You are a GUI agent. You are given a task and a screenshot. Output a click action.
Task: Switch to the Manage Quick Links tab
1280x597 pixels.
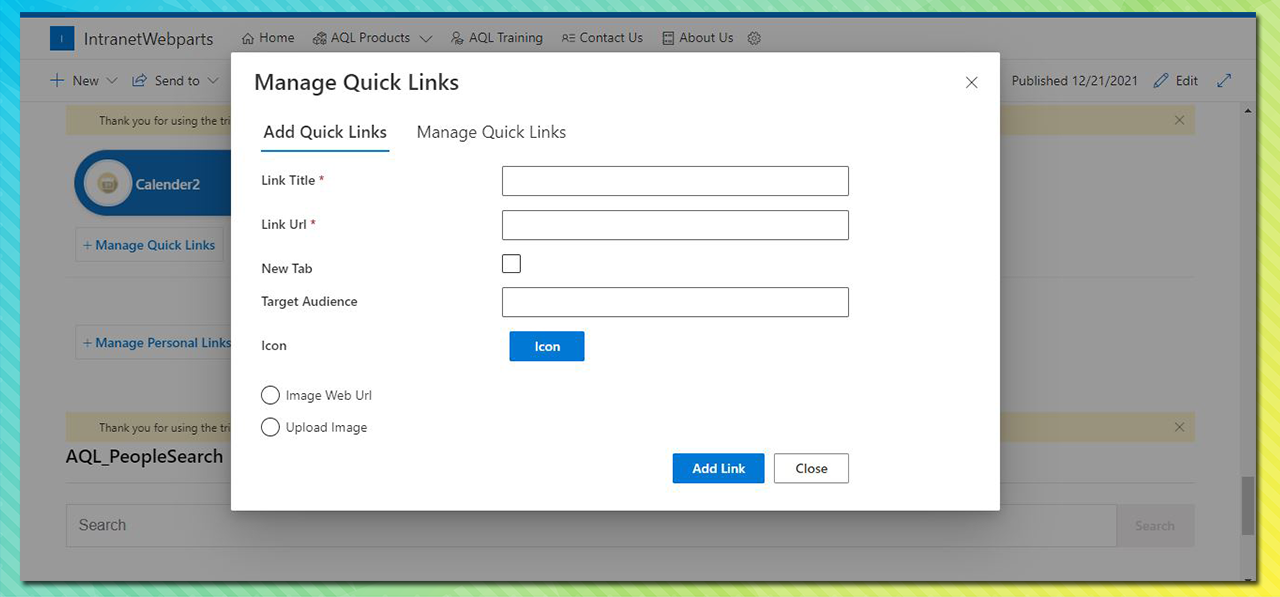tap(491, 132)
